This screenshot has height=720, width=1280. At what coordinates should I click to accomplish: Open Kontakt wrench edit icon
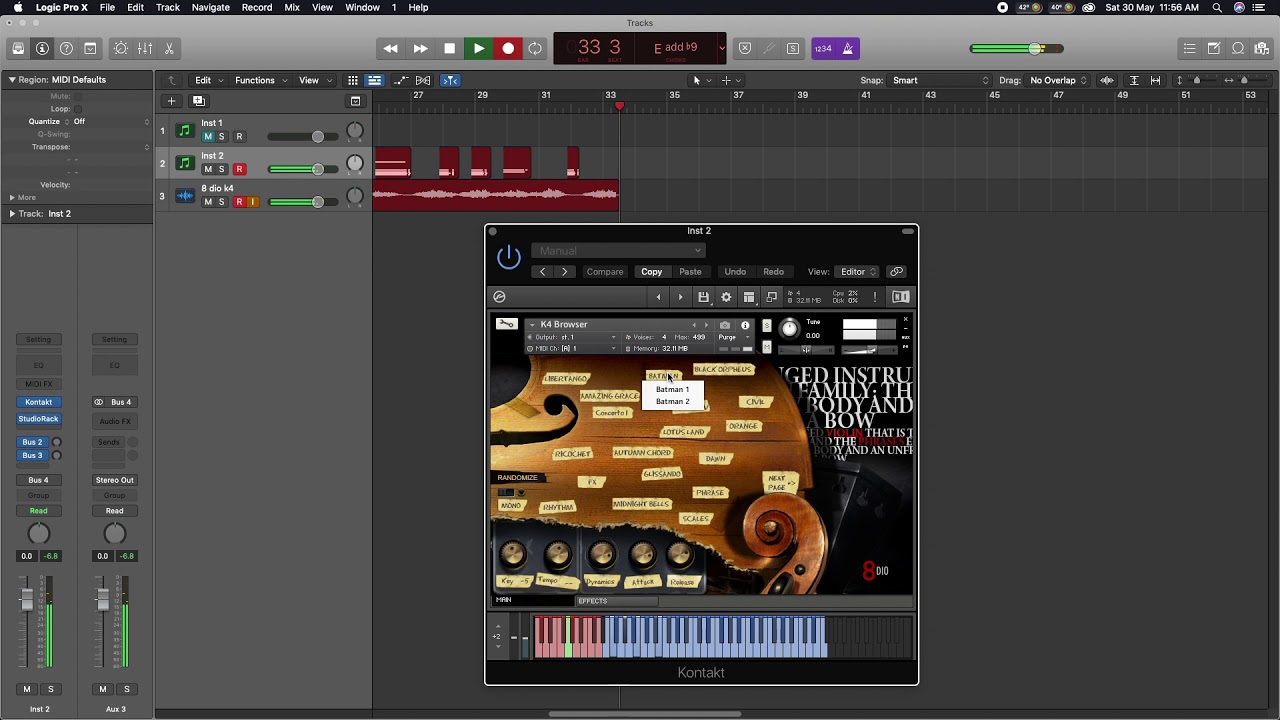tap(507, 324)
